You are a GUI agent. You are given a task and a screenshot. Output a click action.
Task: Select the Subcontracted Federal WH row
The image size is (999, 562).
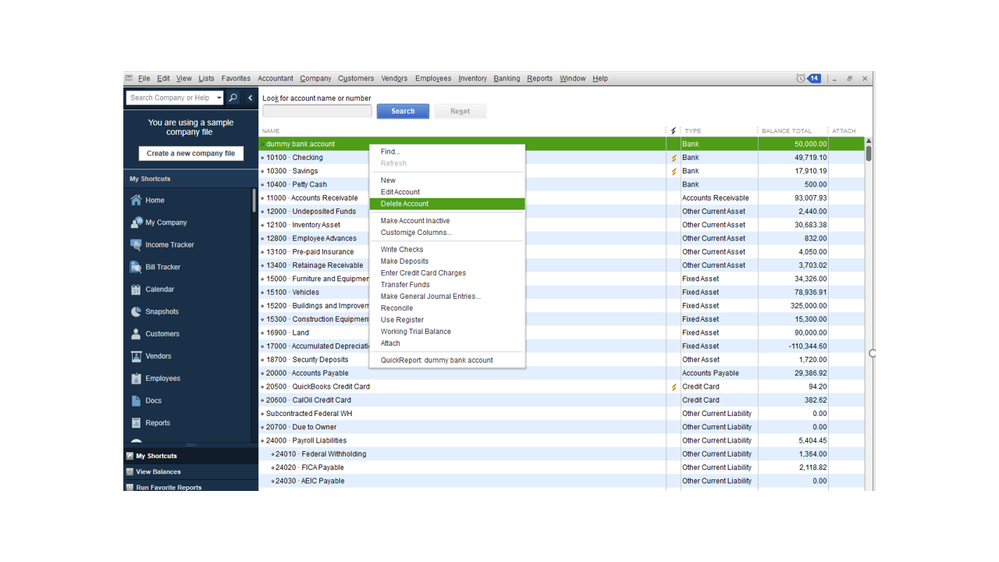tap(561, 414)
